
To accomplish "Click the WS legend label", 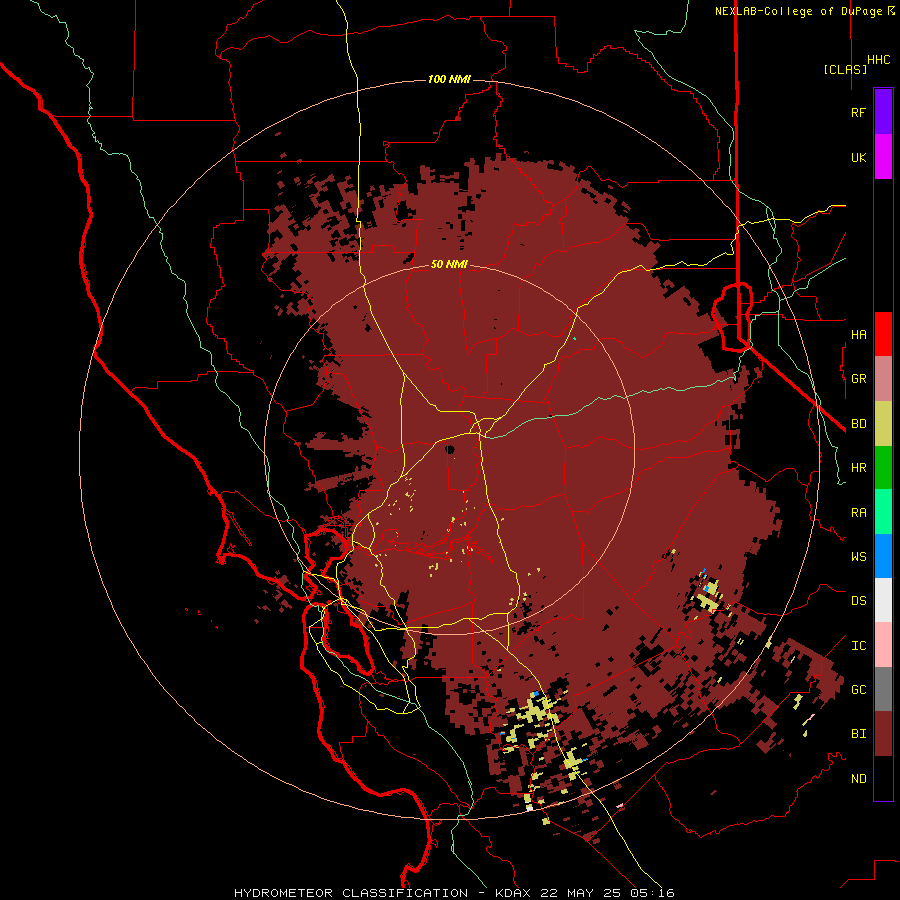I will [x=858, y=556].
